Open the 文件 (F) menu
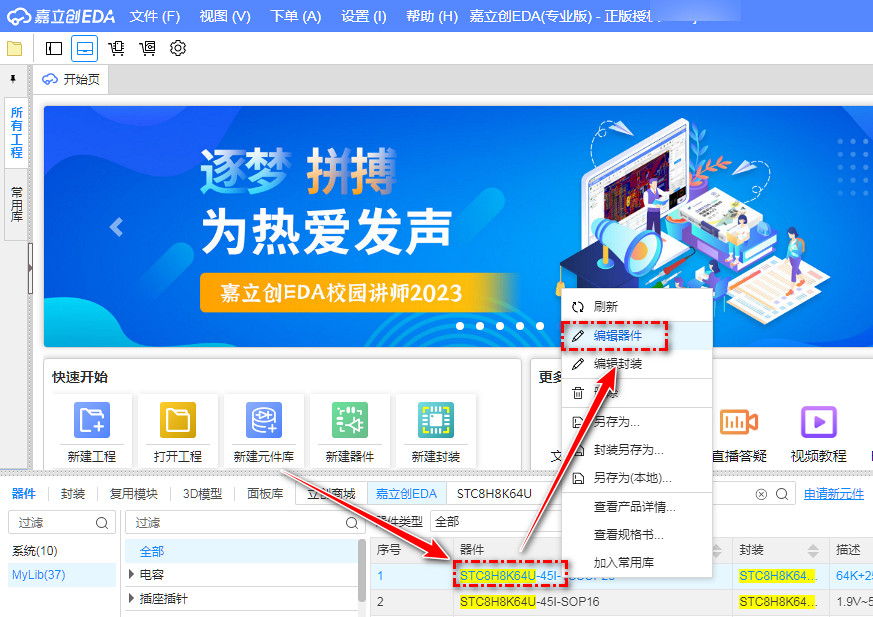Image resolution: width=873 pixels, height=617 pixels. 155,16
